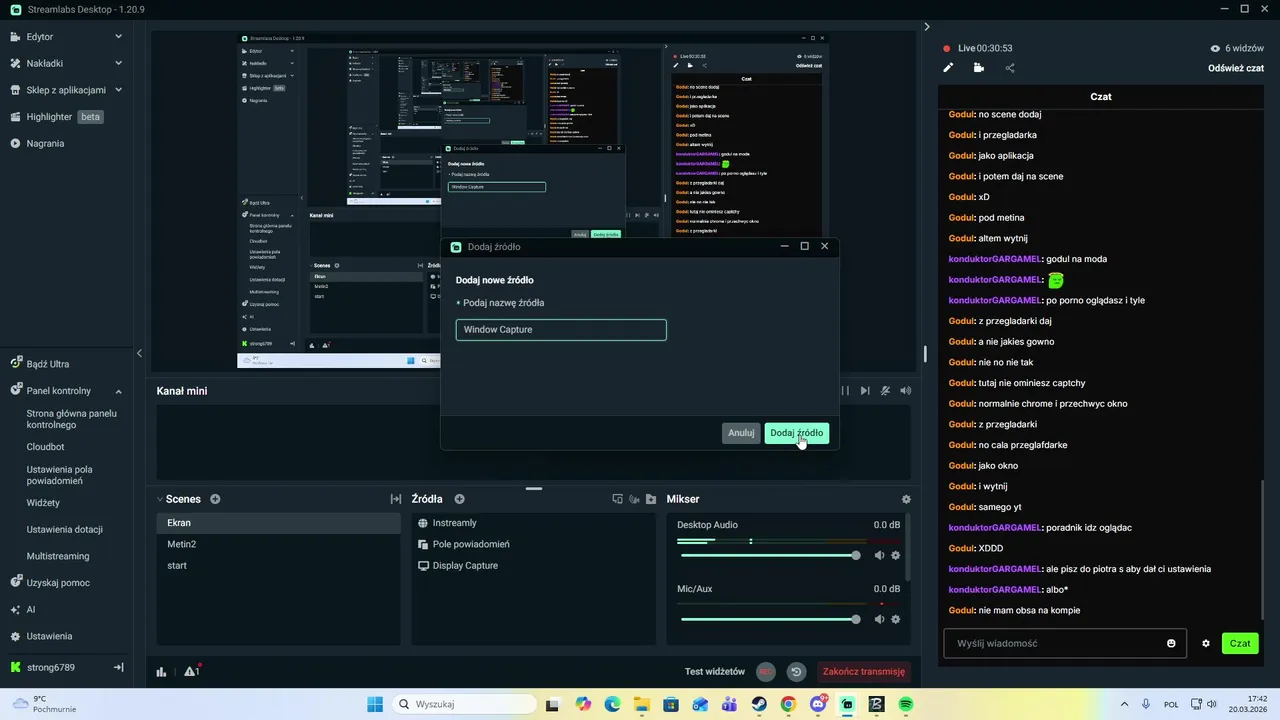Viewport: 1280px width, 720px height.
Task: Mute Mic/Aux speaker icon
Action: click(879, 619)
